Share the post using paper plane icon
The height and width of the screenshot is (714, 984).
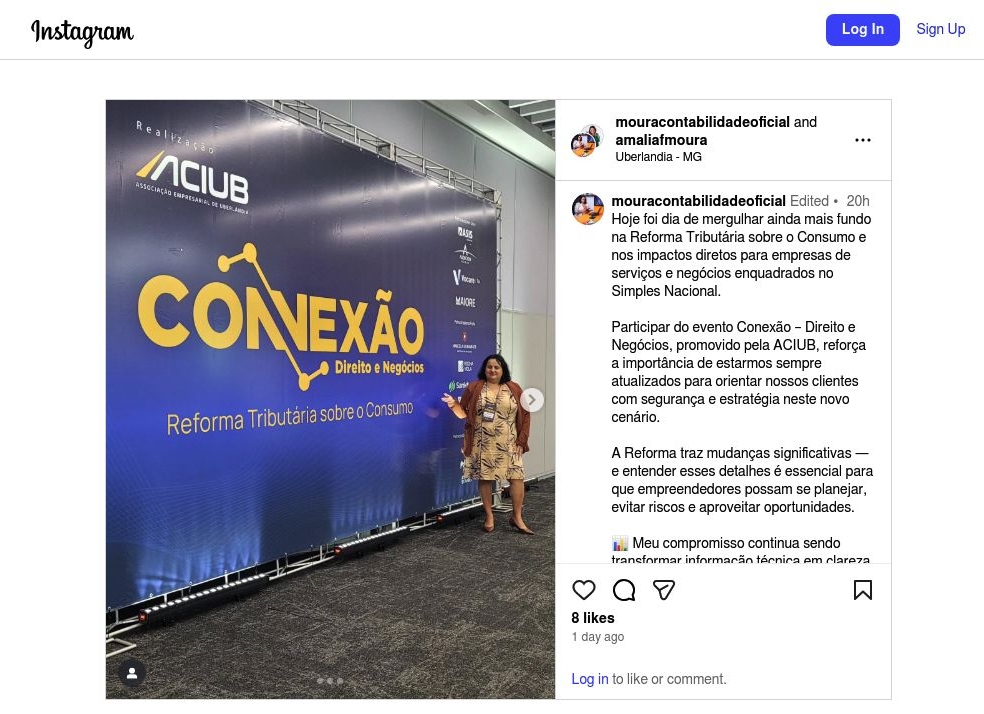(664, 590)
